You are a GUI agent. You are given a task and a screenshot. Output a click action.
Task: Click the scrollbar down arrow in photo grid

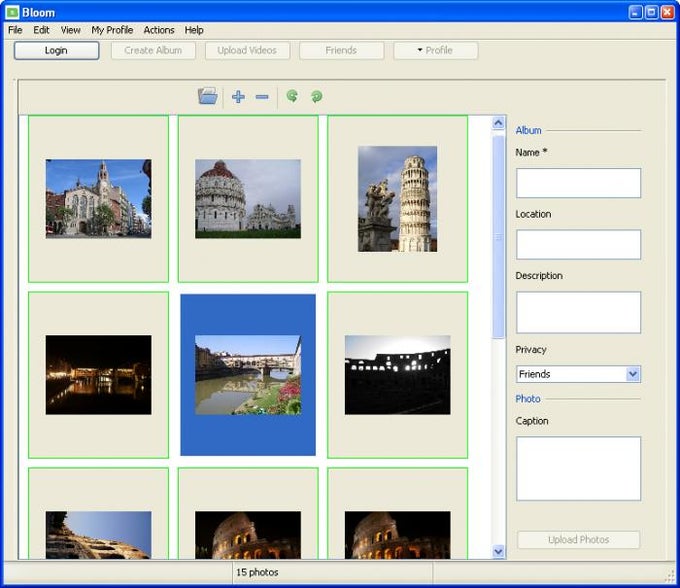pos(499,551)
